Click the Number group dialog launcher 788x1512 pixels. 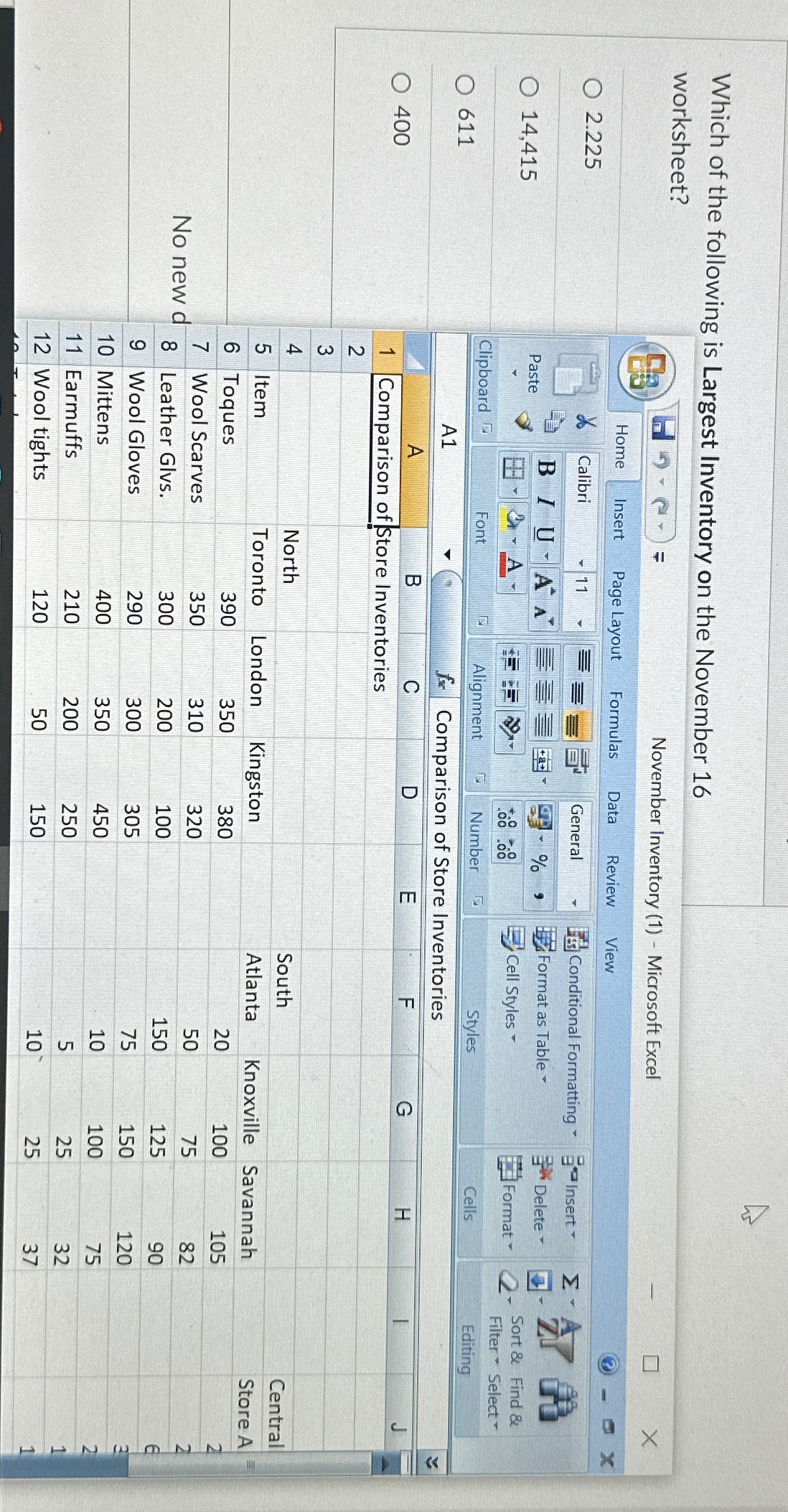(x=479, y=900)
